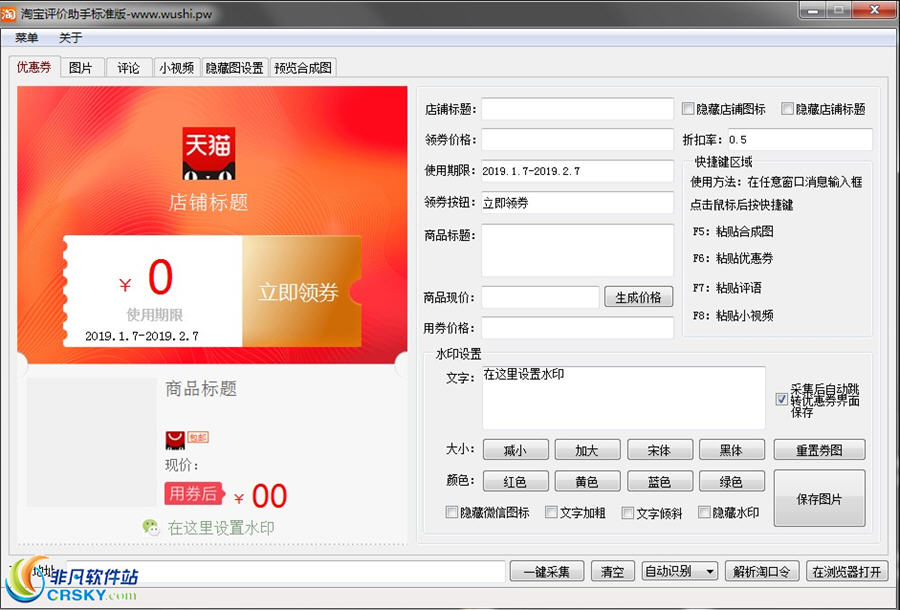
Task: Click the F7: 粘贴评语 shortcut text
Action: click(727, 287)
